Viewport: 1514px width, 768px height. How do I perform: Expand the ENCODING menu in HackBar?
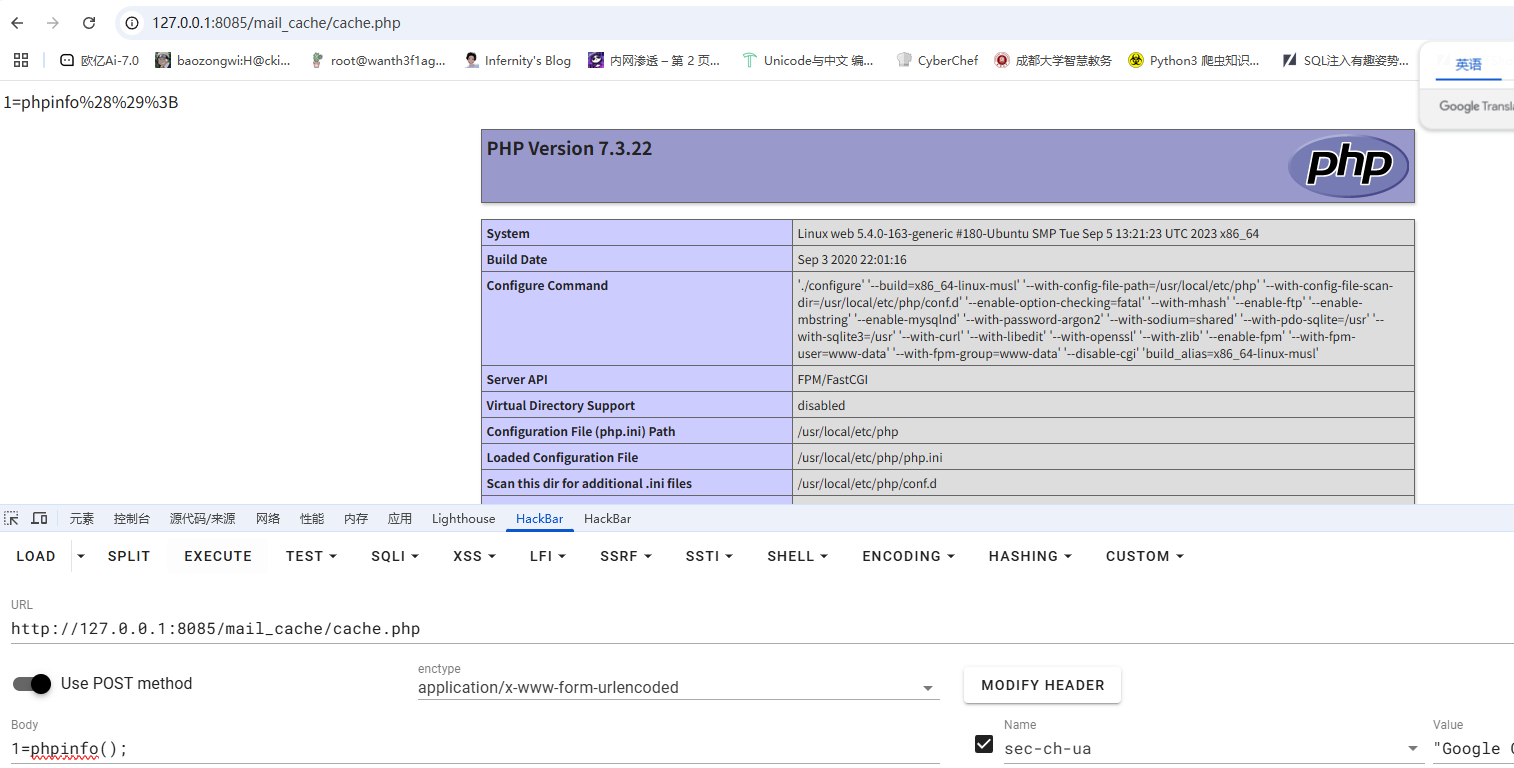908,556
